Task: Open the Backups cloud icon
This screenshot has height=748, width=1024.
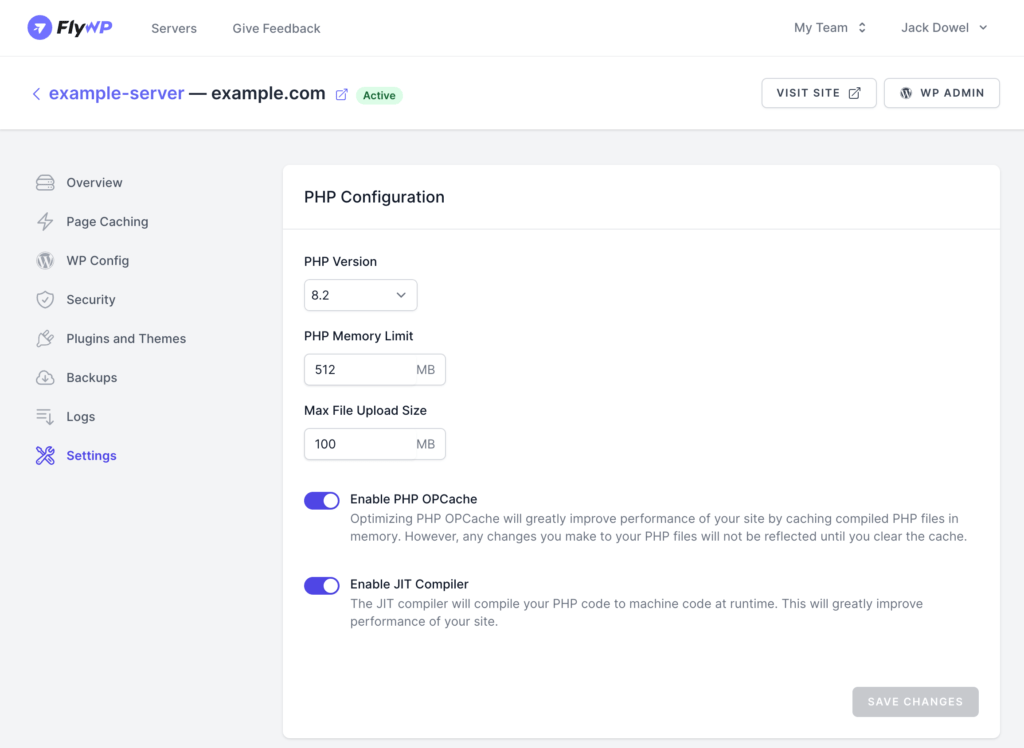Action: tap(45, 378)
